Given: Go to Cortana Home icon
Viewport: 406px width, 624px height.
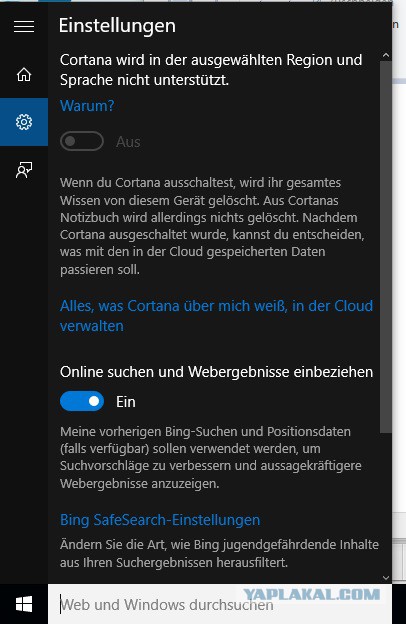Looking at the screenshot, I should pyautogui.click(x=24, y=74).
